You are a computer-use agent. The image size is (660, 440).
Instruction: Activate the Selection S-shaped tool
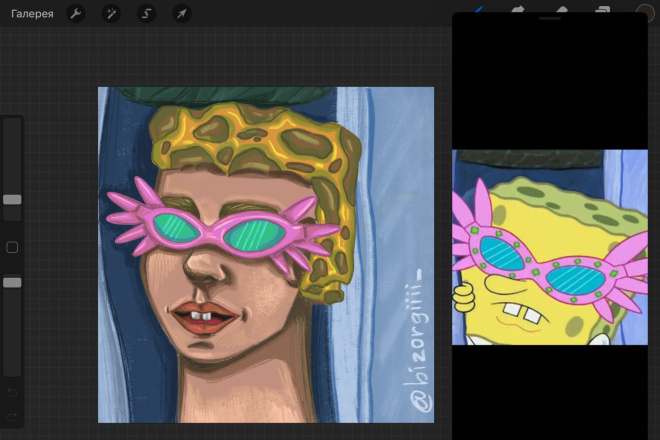(146, 14)
